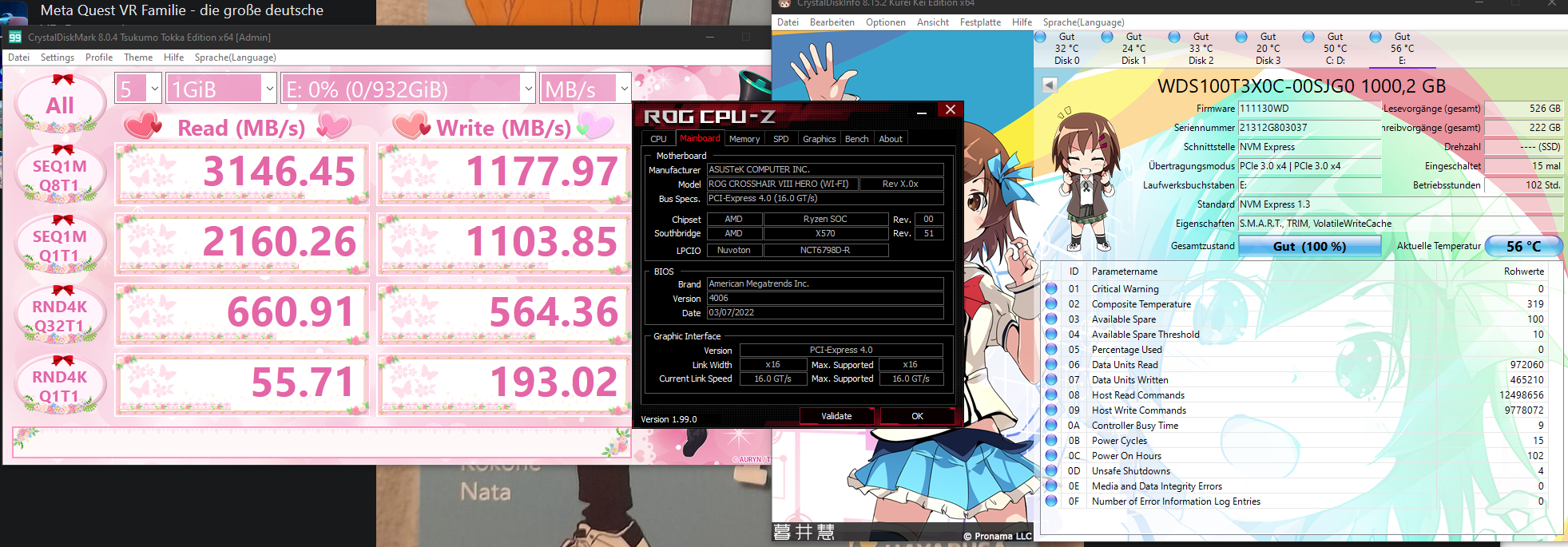
Task: Run the SEQ1M Q8T1 test
Action: coord(60,176)
